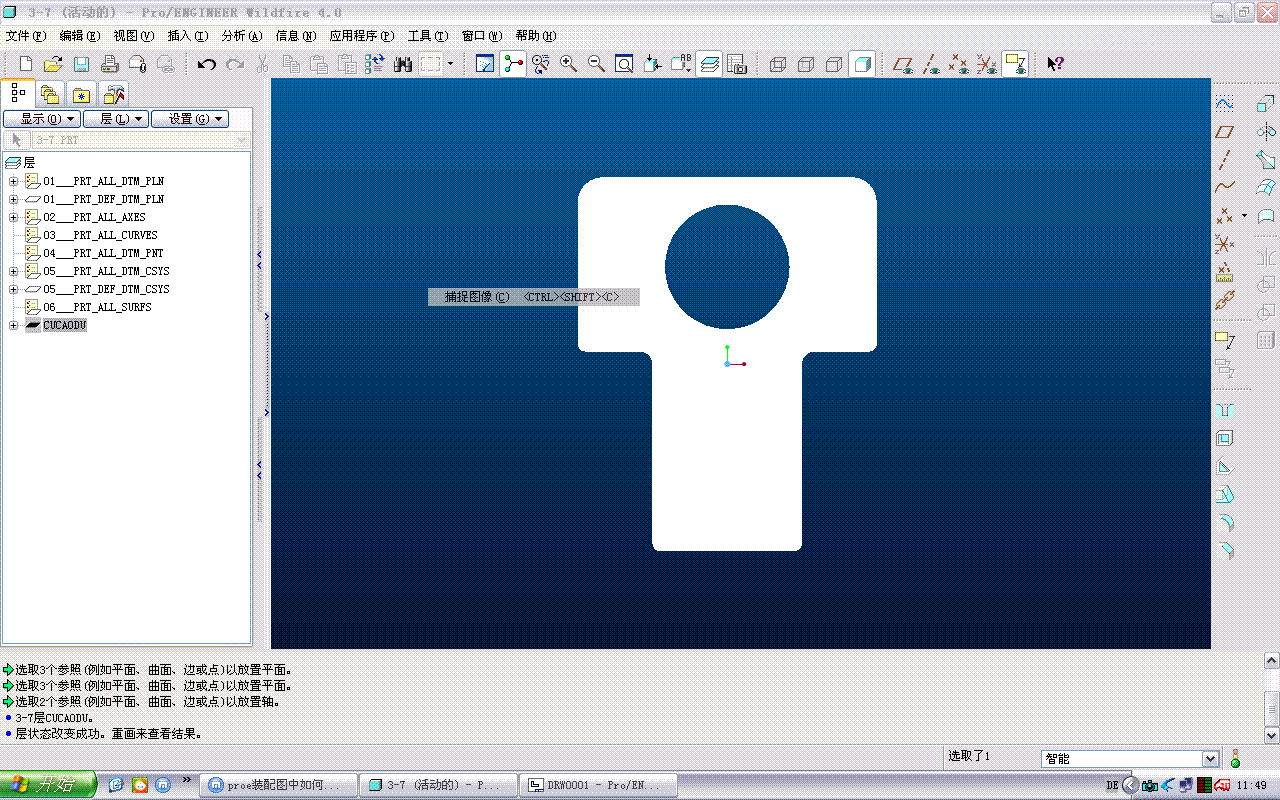Select the Coordinate System tool in right toolbar
The width and height of the screenshot is (1280, 800).
(1224, 244)
